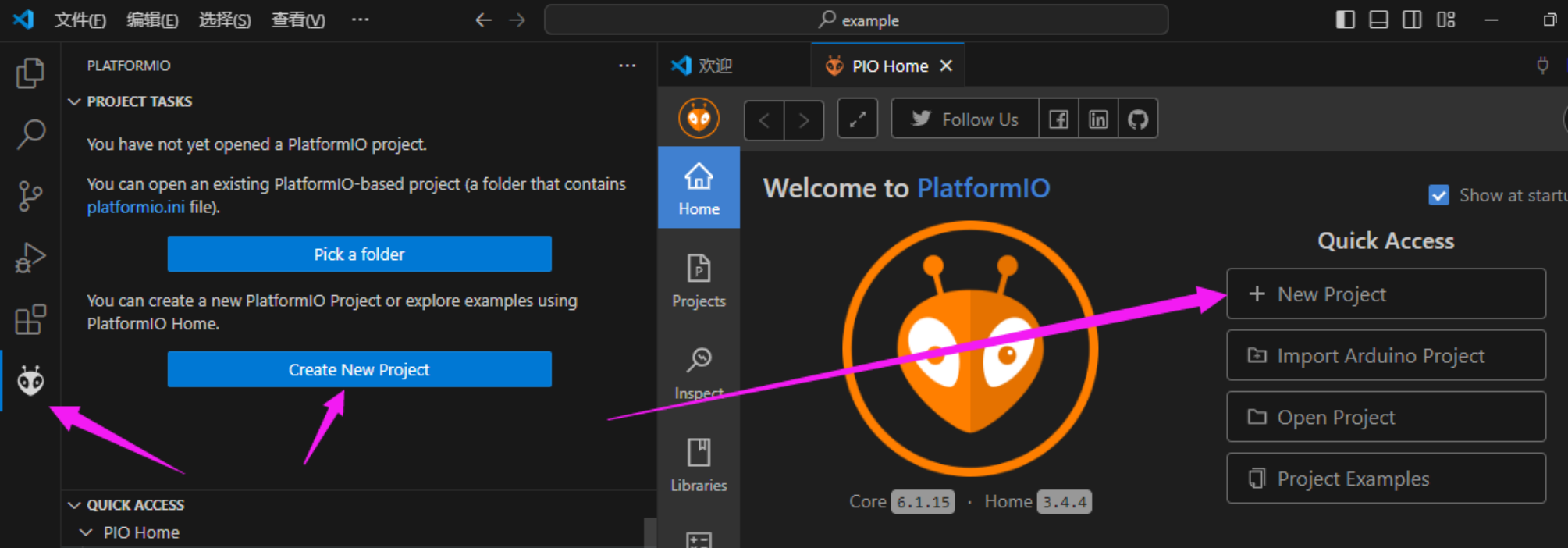Open the Explorer view in activity bar
The height and width of the screenshot is (548, 1568).
(x=30, y=73)
